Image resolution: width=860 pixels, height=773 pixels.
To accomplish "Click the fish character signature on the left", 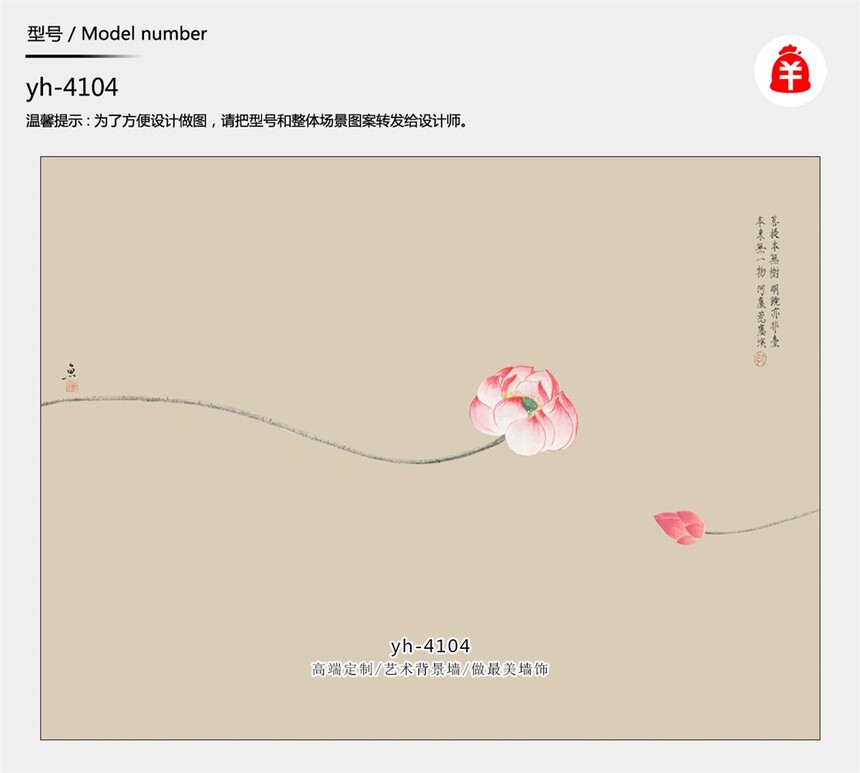I will coord(70,371).
